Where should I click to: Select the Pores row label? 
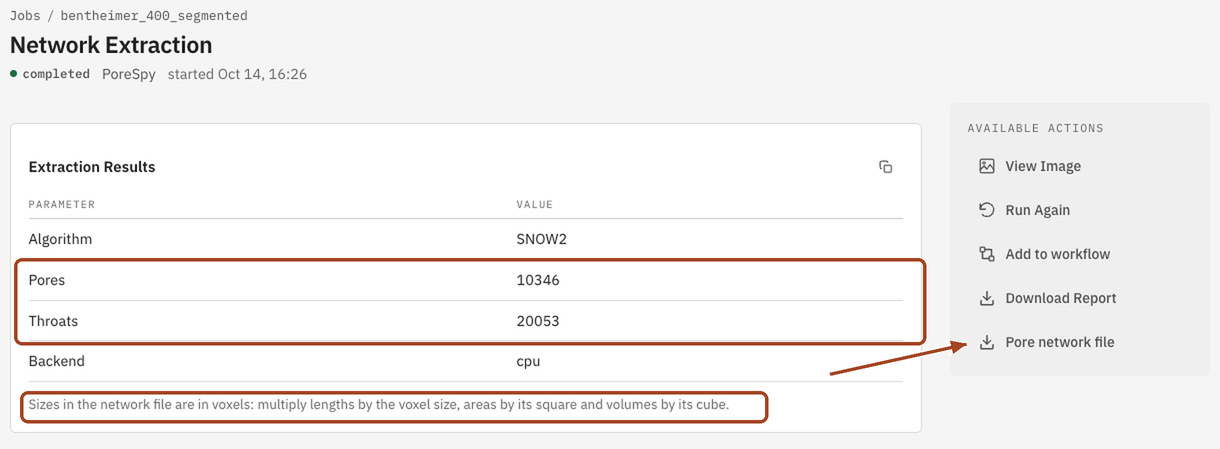click(47, 280)
